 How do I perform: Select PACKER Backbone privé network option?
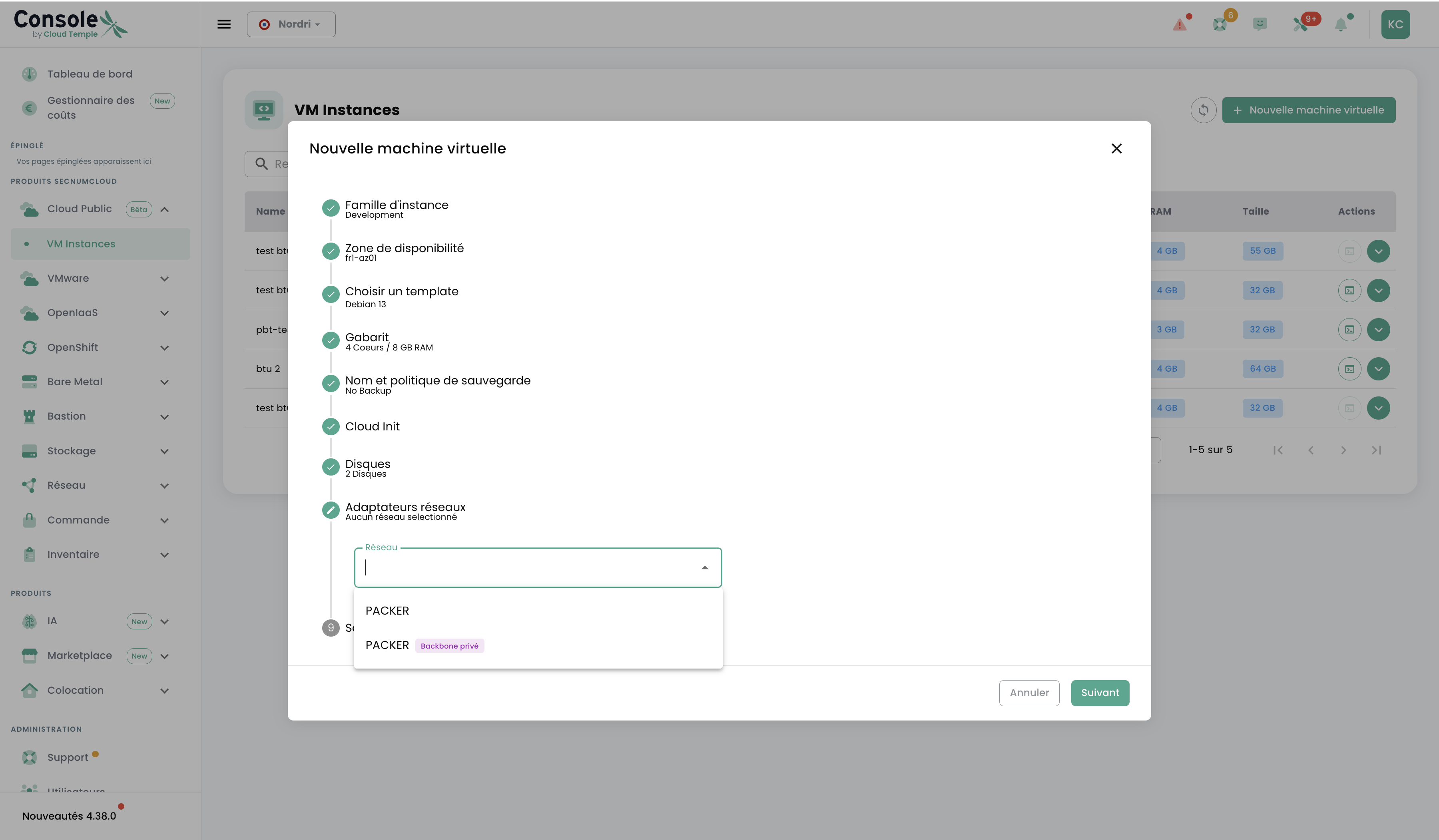click(538, 645)
